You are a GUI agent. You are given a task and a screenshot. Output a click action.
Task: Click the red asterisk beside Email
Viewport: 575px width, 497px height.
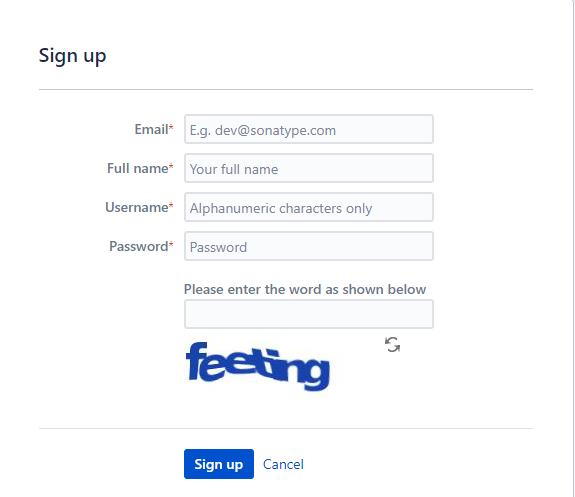click(x=171, y=127)
